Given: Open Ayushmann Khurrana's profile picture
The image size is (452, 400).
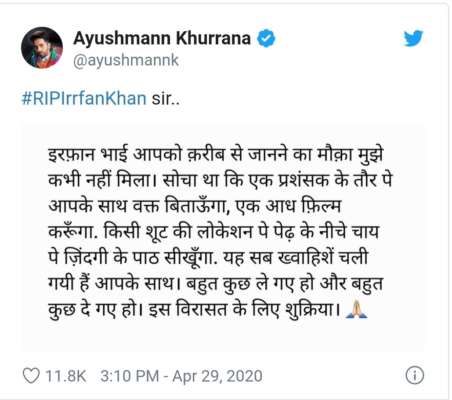Looking at the screenshot, I should click(42, 48).
